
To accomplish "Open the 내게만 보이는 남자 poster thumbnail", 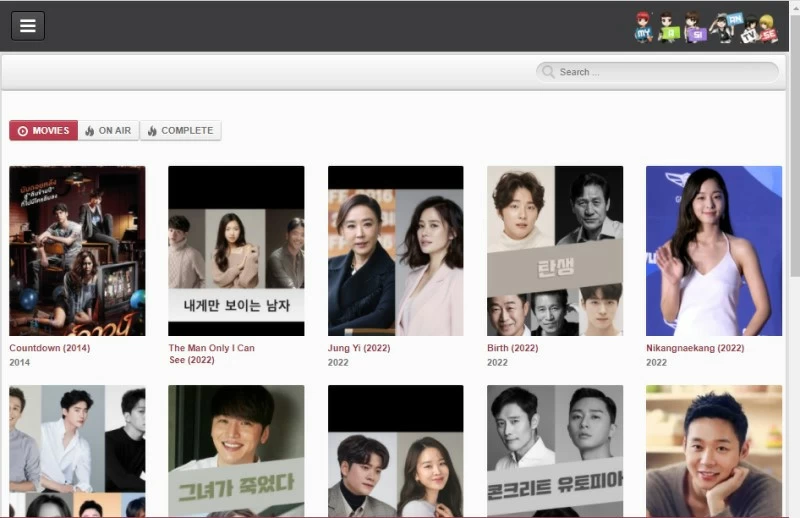I will click(236, 251).
